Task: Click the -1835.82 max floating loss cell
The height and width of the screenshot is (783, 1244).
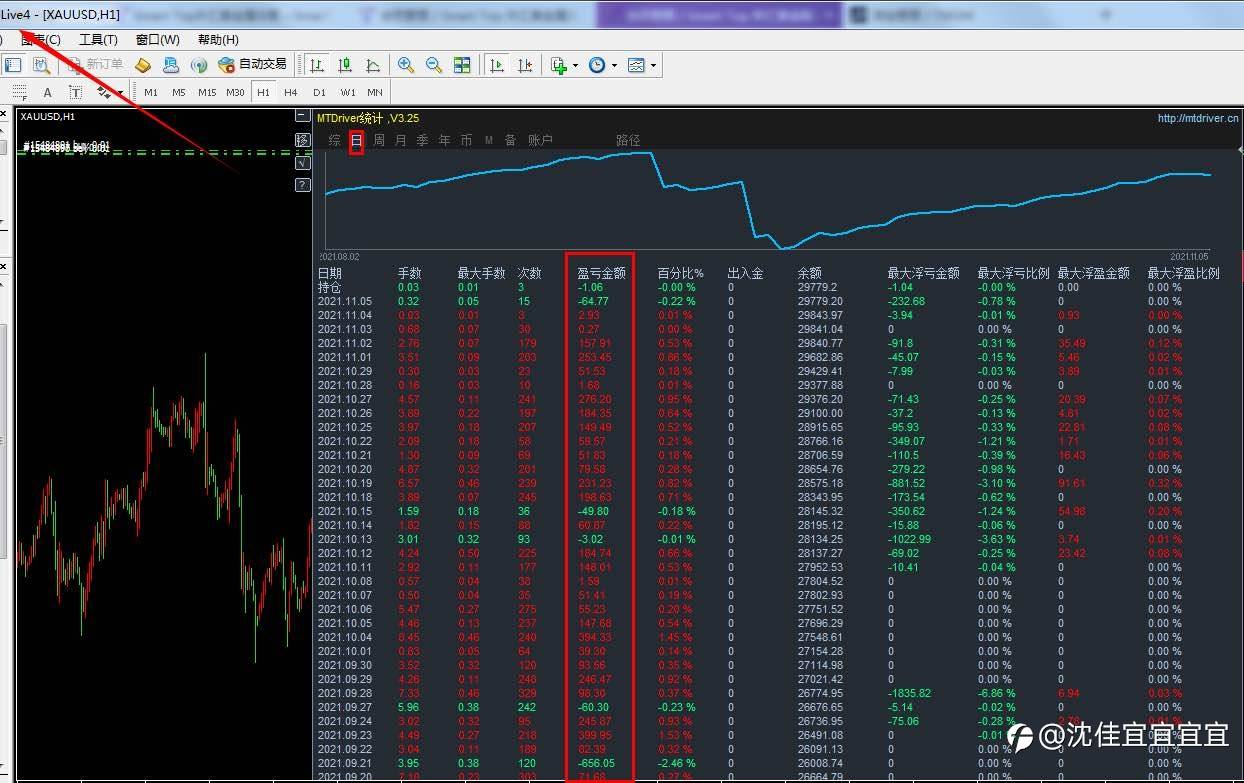Action: pyautogui.click(x=910, y=693)
